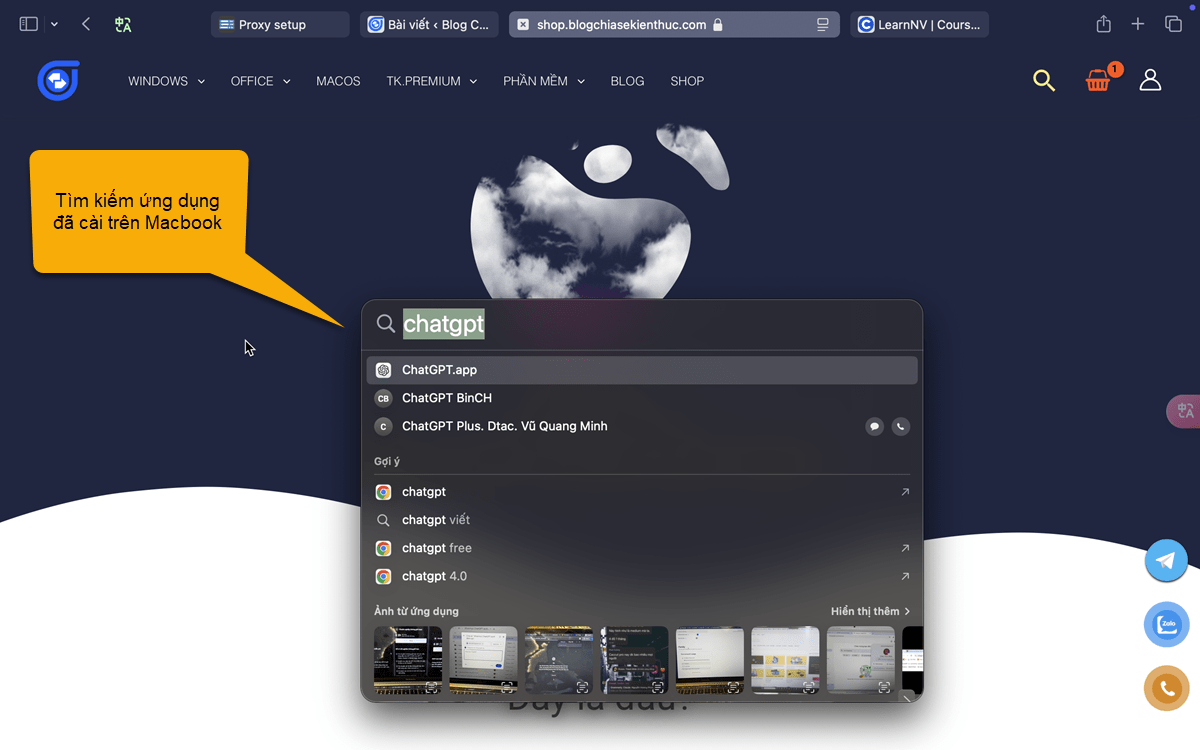Expand the WINDOWS menu dropdown

[166, 81]
